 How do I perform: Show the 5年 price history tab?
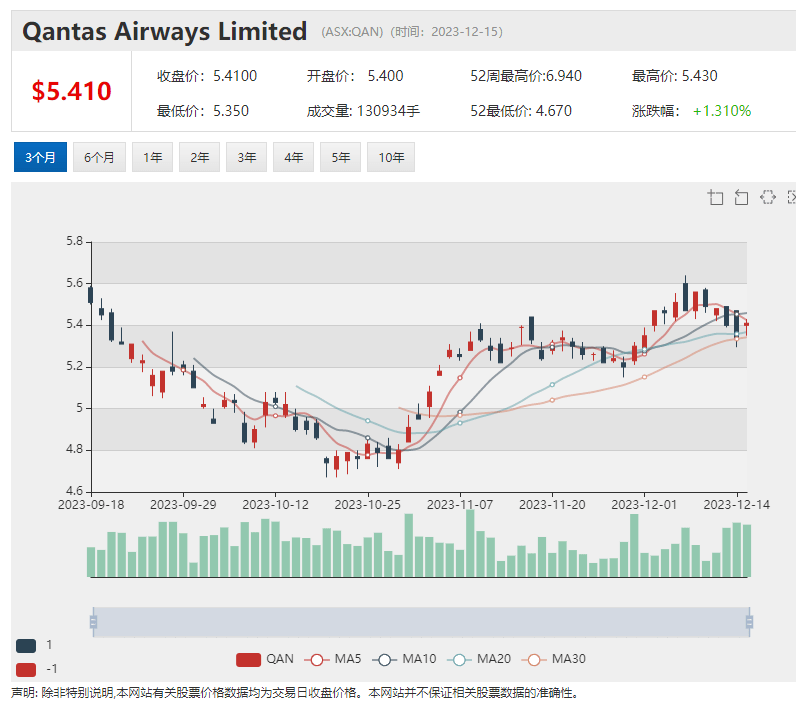pos(341,157)
